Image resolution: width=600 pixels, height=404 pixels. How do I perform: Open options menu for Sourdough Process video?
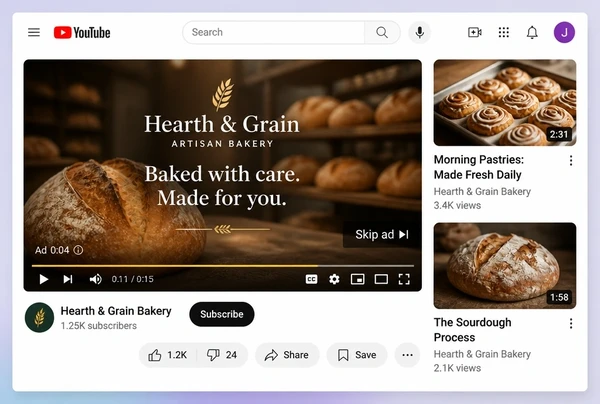pyautogui.click(x=571, y=324)
